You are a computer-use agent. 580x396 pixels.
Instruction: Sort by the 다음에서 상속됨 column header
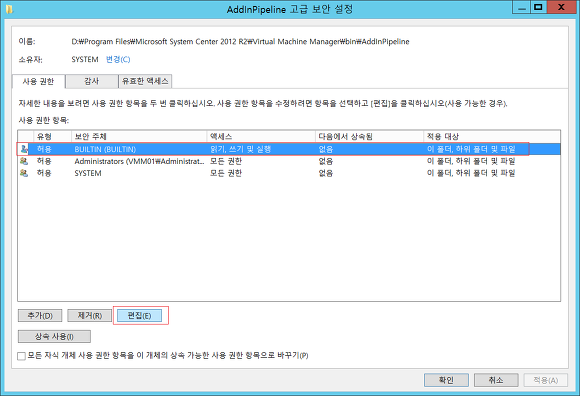point(370,136)
